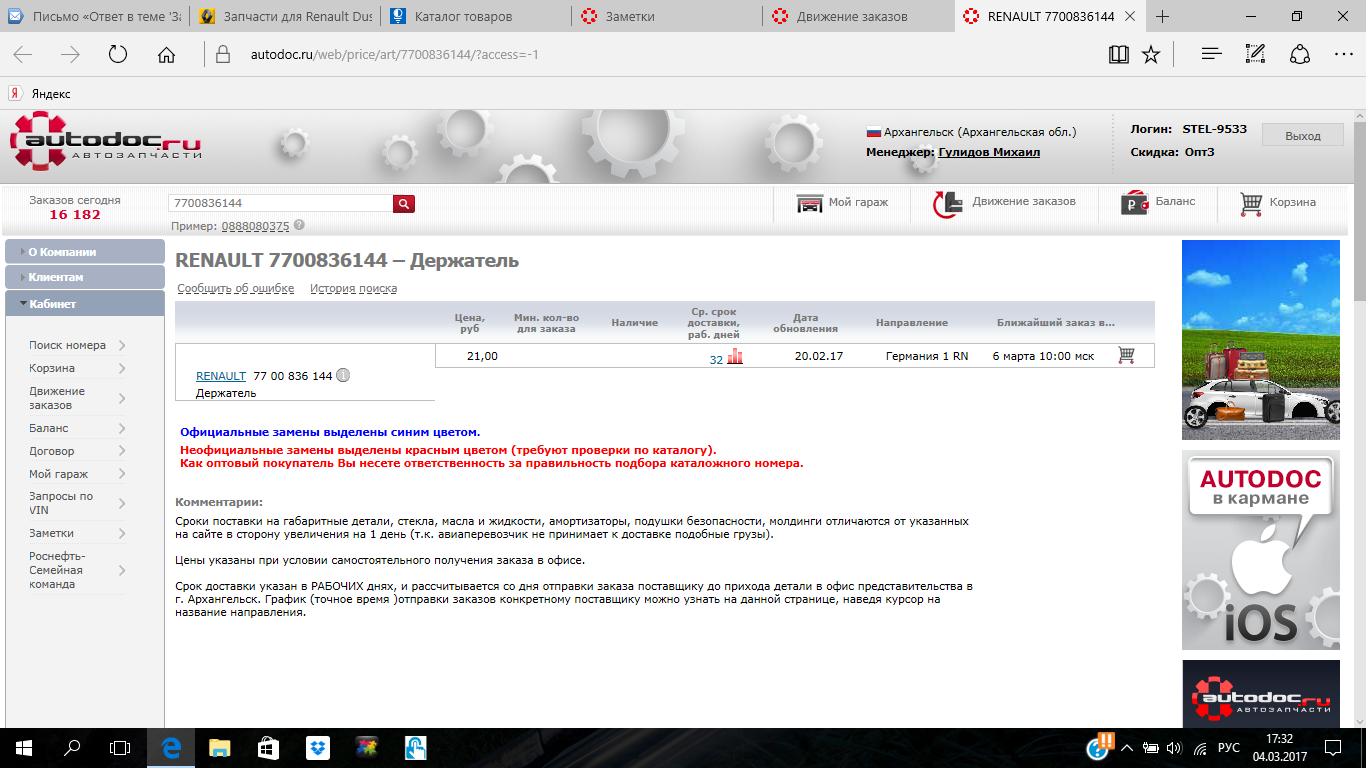Click the 21,00 price cell

tap(482, 356)
